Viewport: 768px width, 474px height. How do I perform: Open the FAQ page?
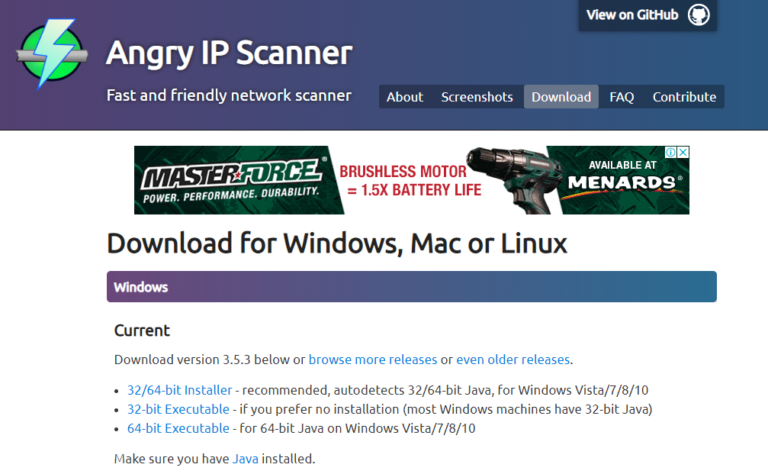pyautogui.click(x=622, y=97)
